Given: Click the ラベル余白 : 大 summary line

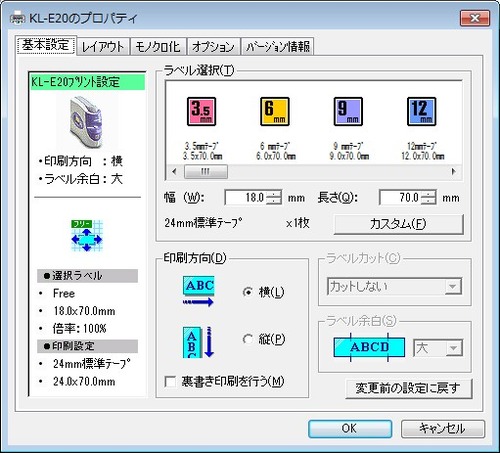Looking at the screenshot, I should [x=81, y=179].
